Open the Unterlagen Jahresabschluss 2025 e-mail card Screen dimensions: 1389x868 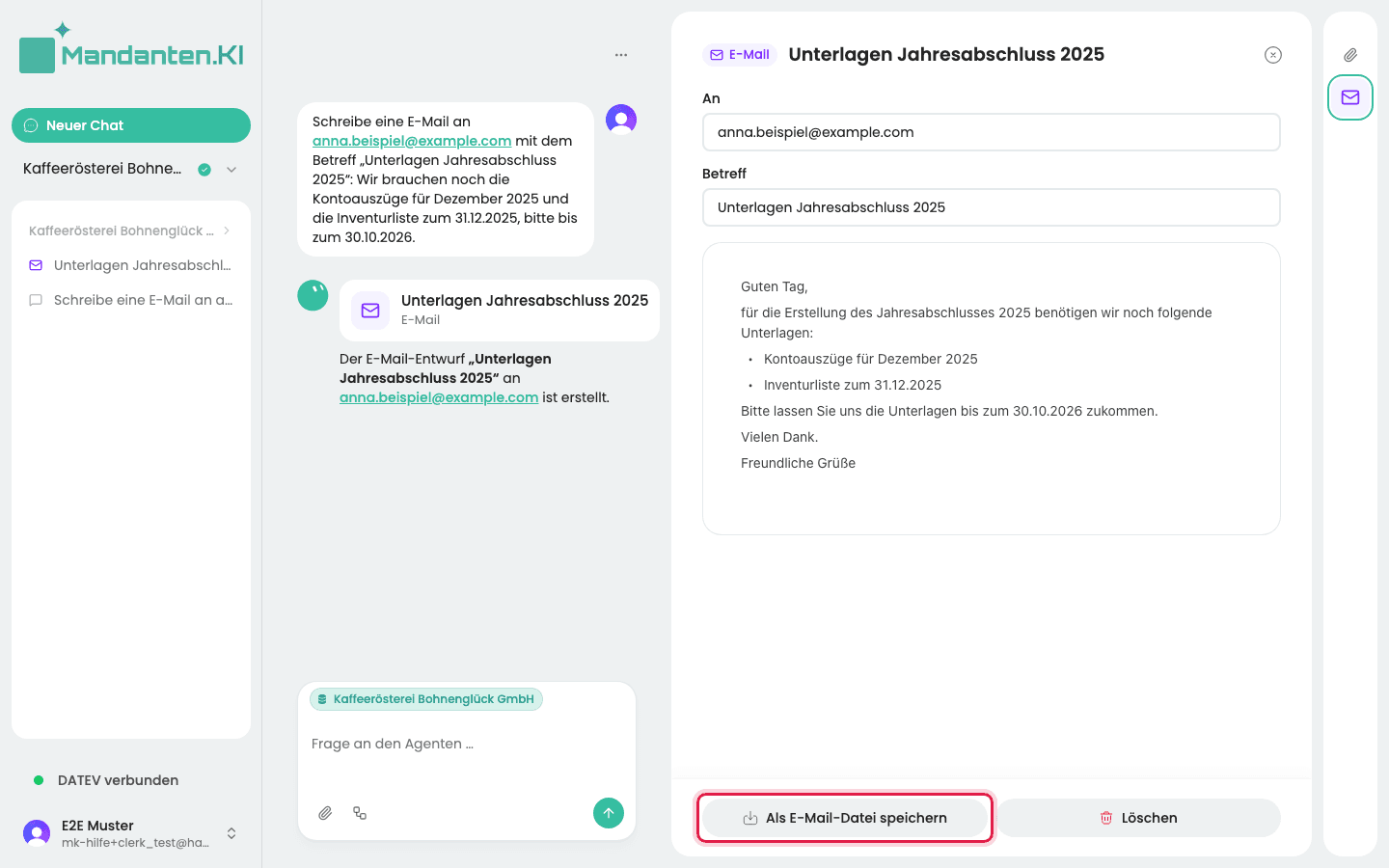coord(500,310)
